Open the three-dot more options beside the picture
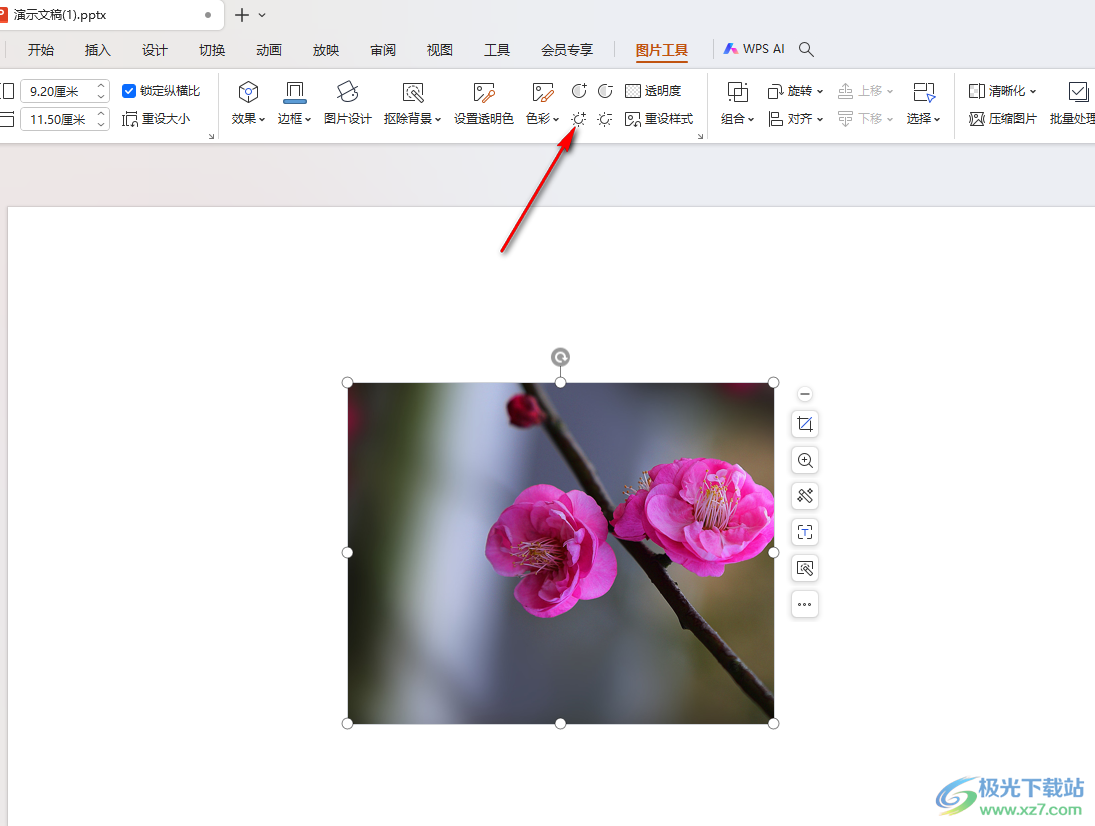Viewport: 1095px width, 826px height. [x=804, y=605]
